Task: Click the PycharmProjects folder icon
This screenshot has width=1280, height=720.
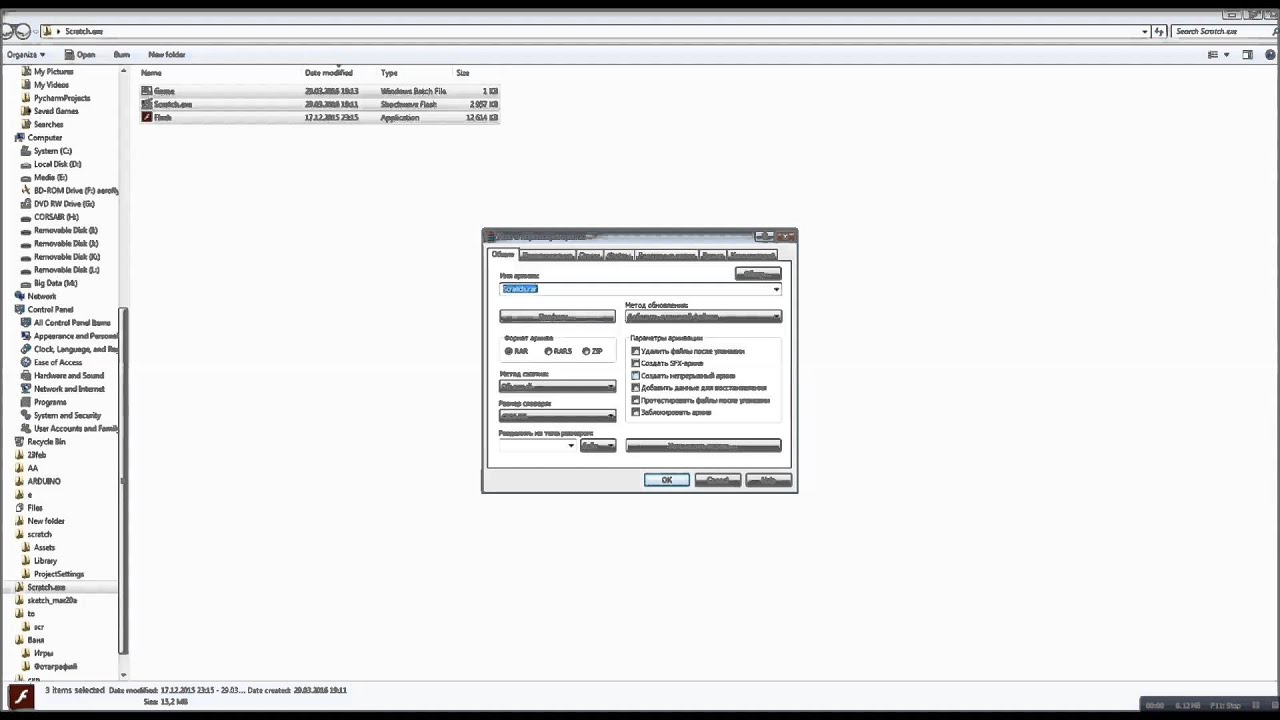Action: click(x=26, y=98)
